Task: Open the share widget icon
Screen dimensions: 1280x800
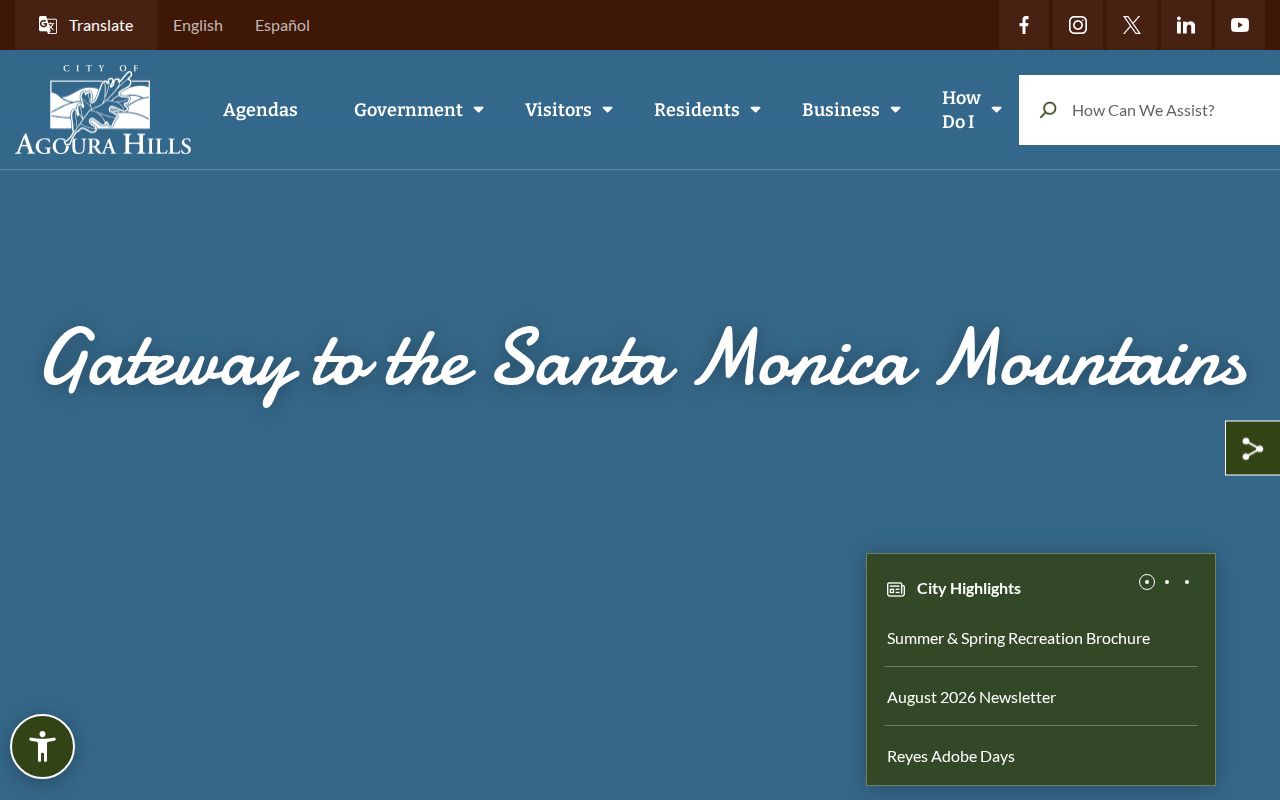Action: pyautogui.click(x=1253, y=448)
